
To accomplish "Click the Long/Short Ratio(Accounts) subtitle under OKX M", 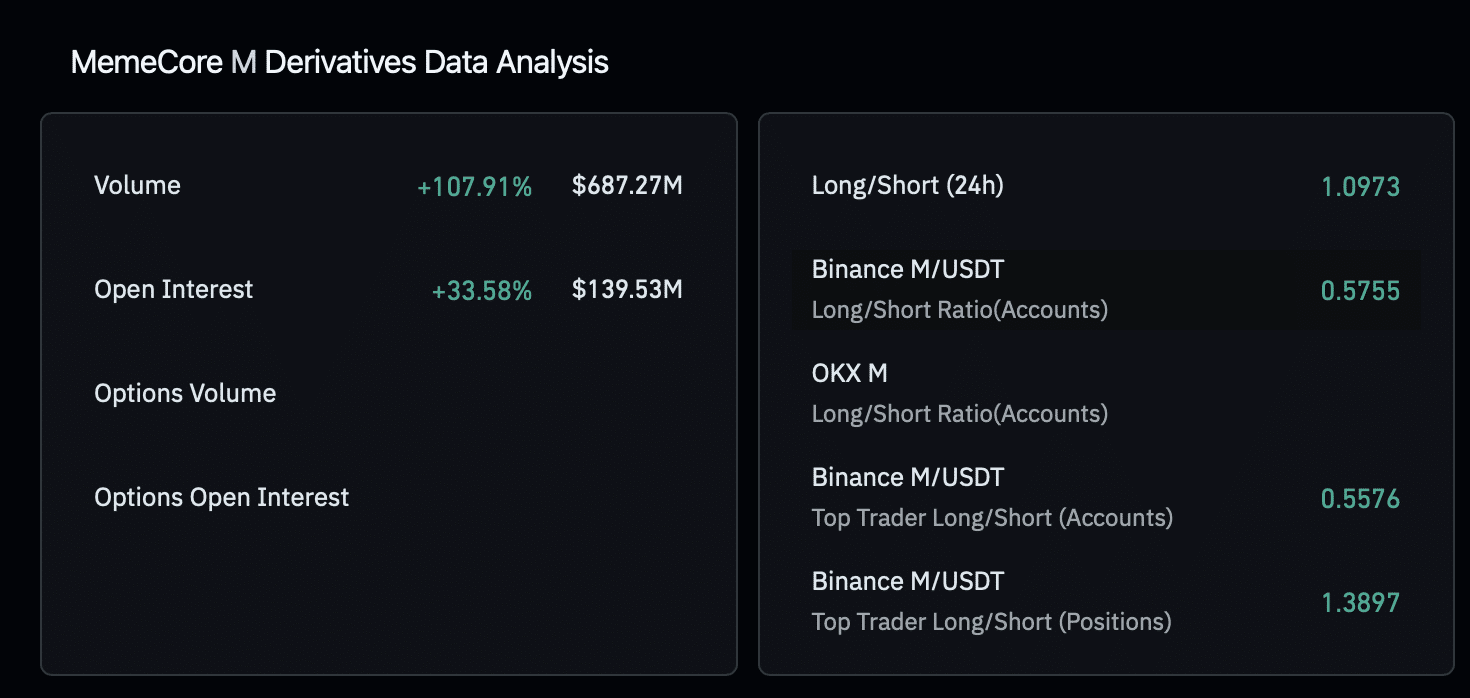I will (959, 413).
